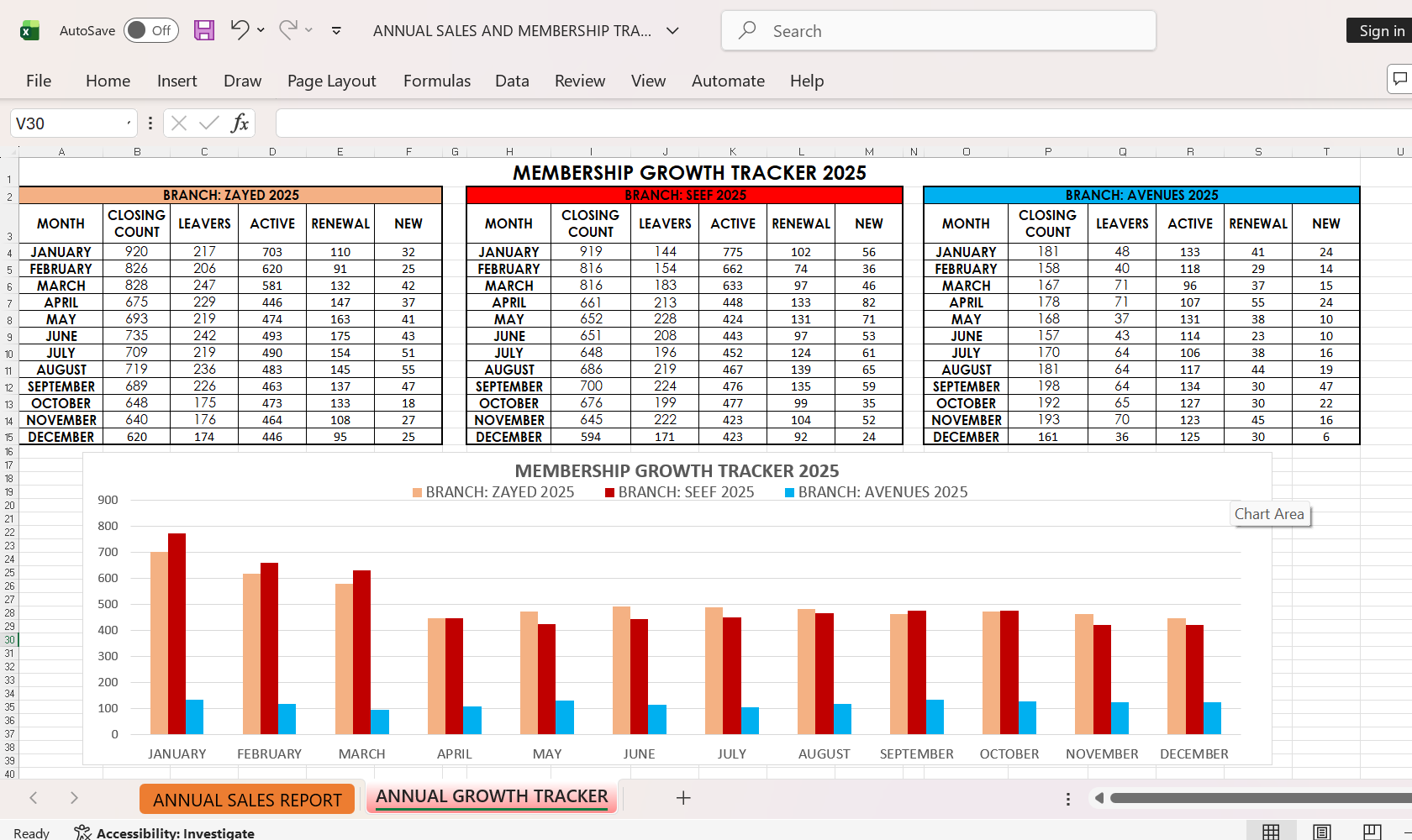Click the Undo arrow icon
Viewport: 1412px width, 840px height.
[240, 30]
